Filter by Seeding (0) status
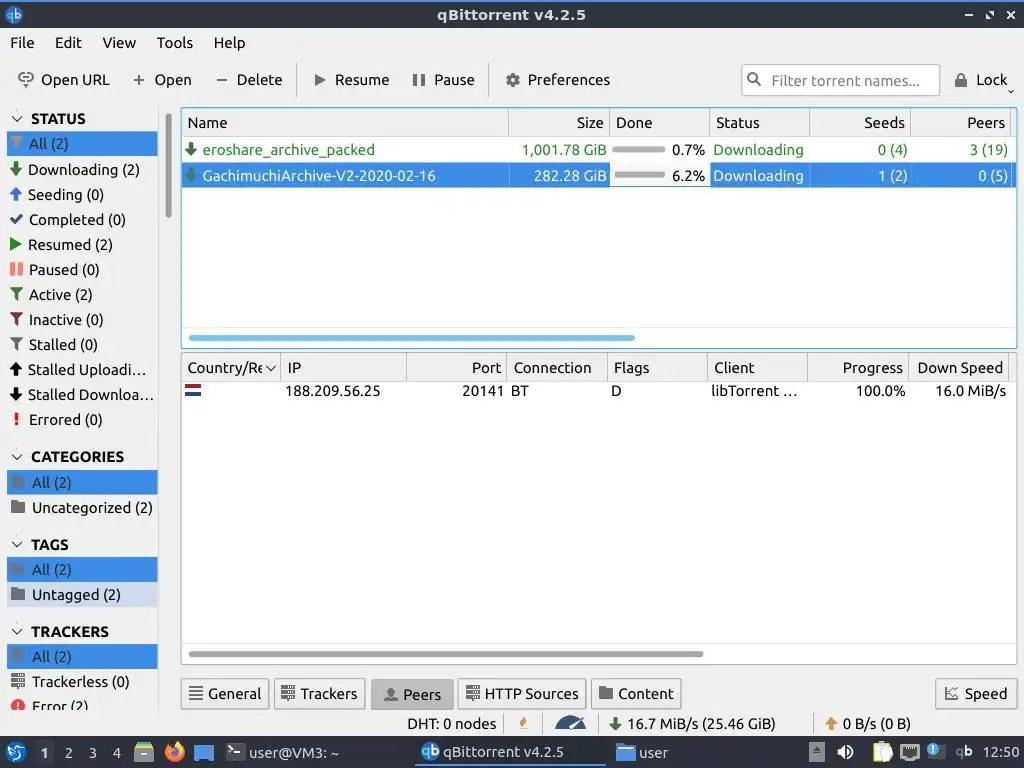The image size is (1024, 768). tap(82, 195)
